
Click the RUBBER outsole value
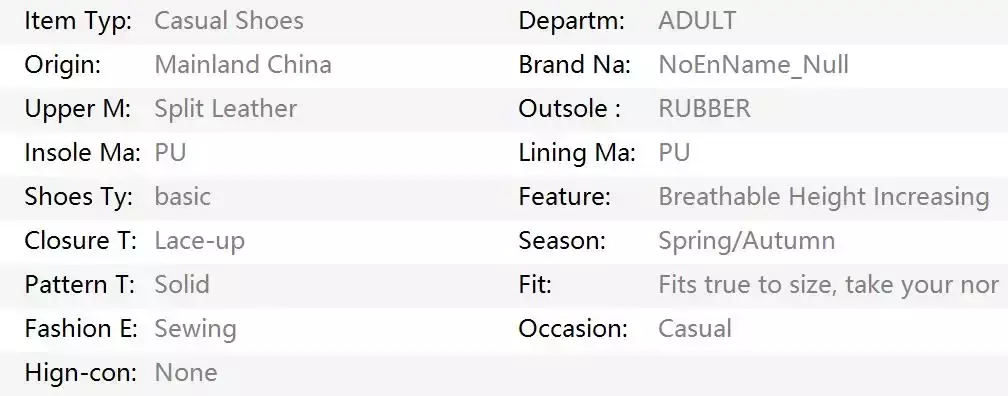coord(705,109)
